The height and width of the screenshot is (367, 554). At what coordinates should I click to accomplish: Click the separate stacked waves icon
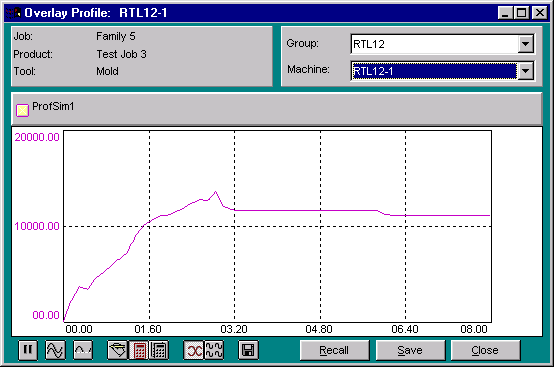[214, 350]
